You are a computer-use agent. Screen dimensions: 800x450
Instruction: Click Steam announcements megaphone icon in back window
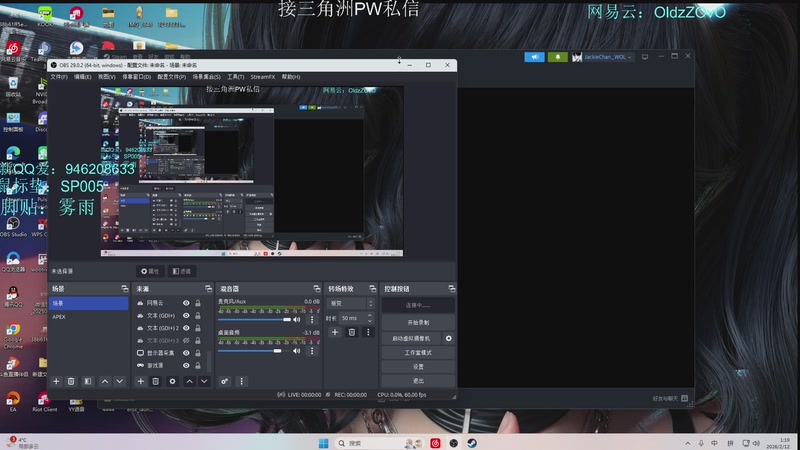point(534,57)
